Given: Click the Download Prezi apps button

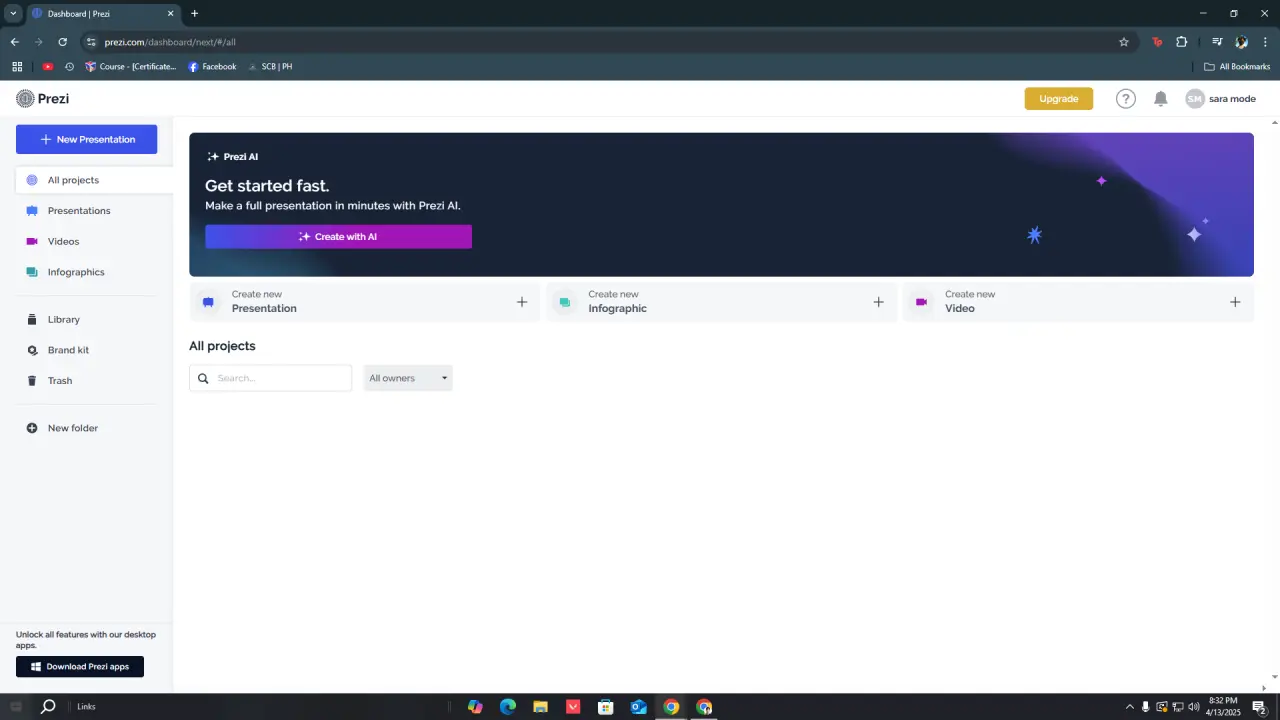Looking at the screenshot, I should pos(80,666).
